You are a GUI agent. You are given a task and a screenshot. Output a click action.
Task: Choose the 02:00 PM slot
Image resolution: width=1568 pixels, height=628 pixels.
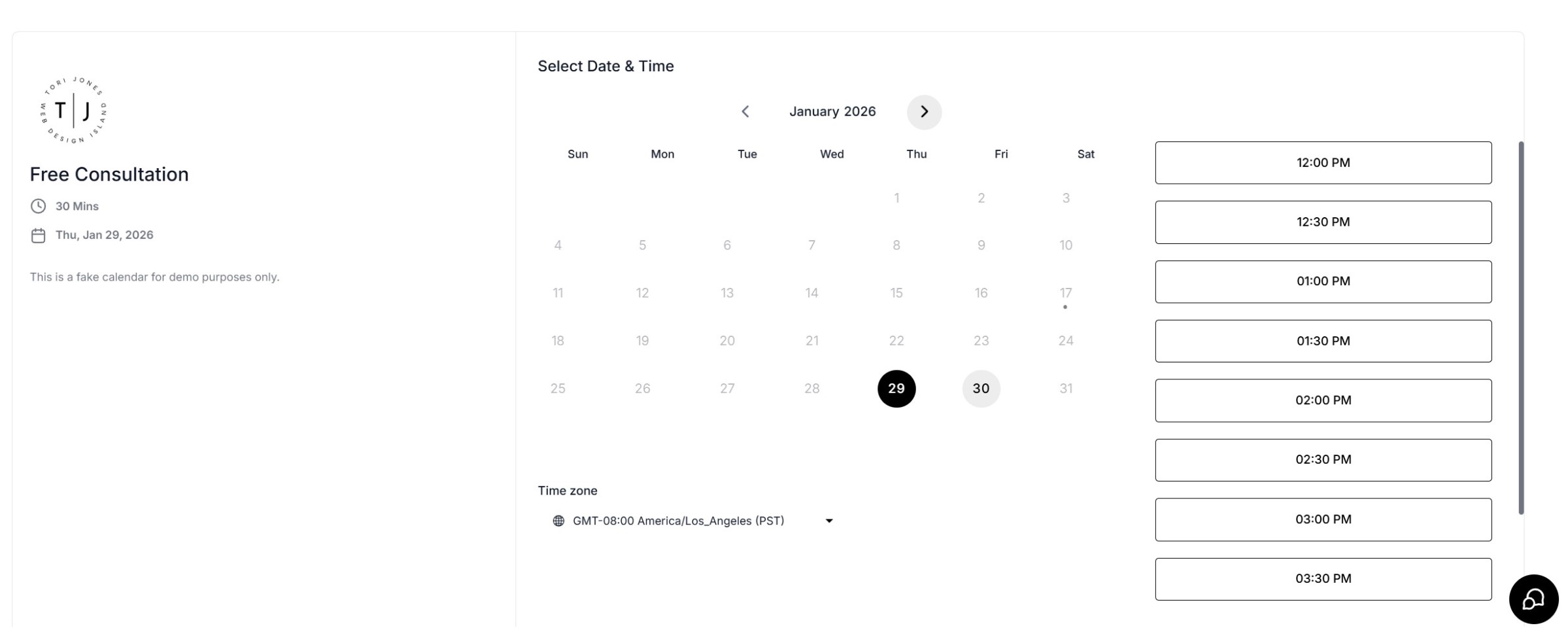[1323, 400]
